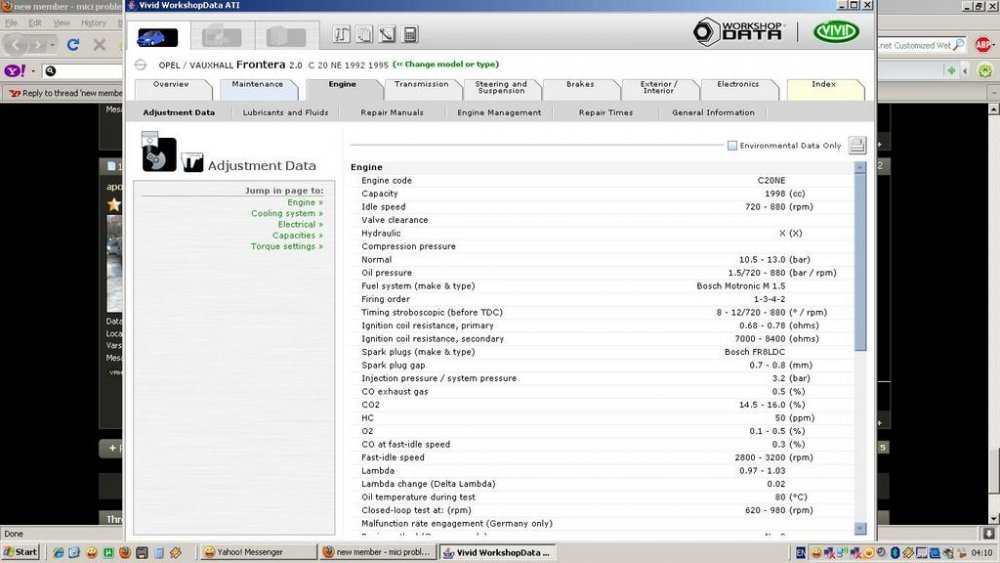The image size is (1000, 563).
Task: Jump to Cooling system section
Action: click(x=286, y=214)
